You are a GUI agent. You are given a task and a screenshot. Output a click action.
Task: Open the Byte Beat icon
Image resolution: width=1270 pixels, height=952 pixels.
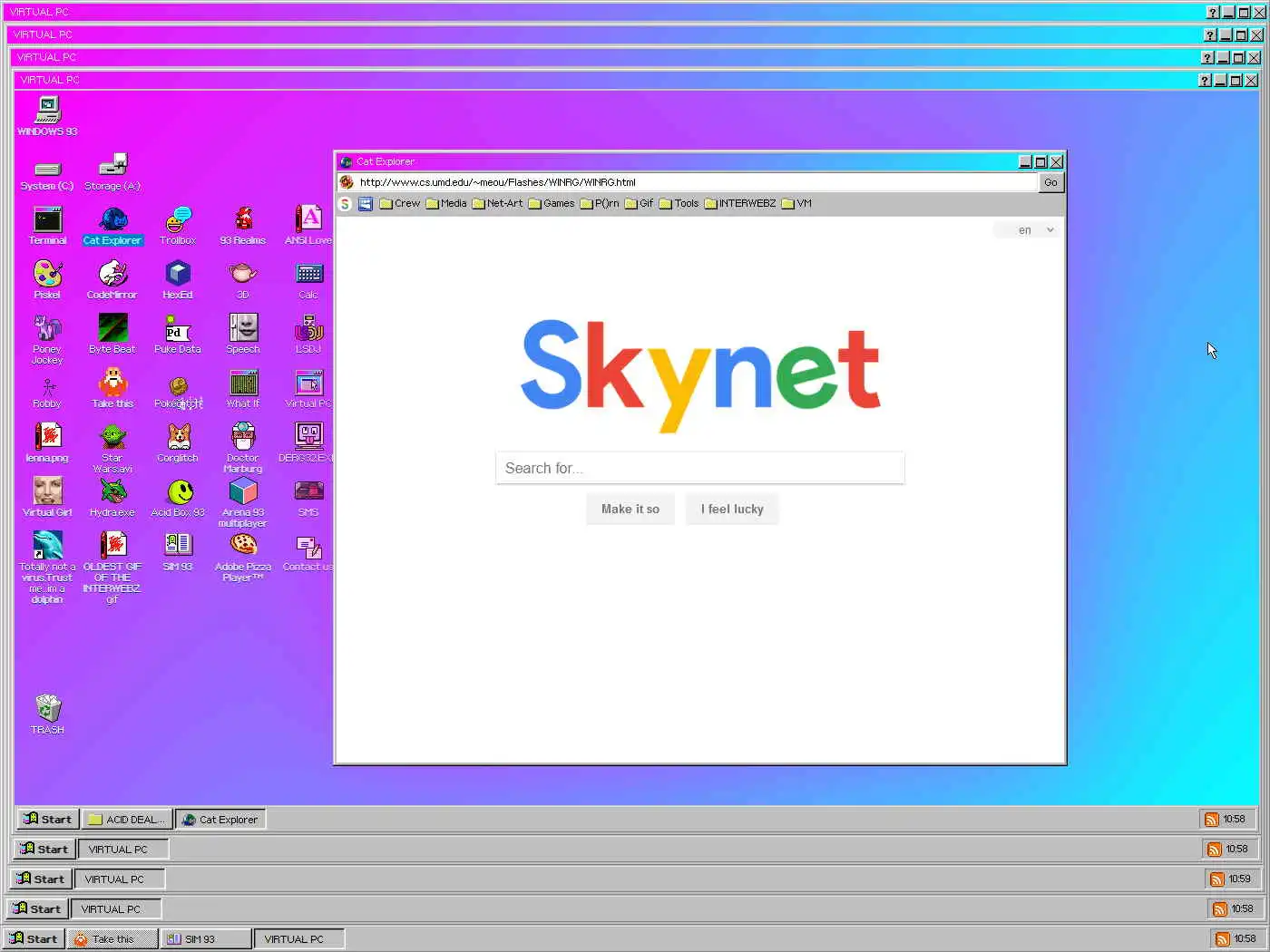[112, 335]
